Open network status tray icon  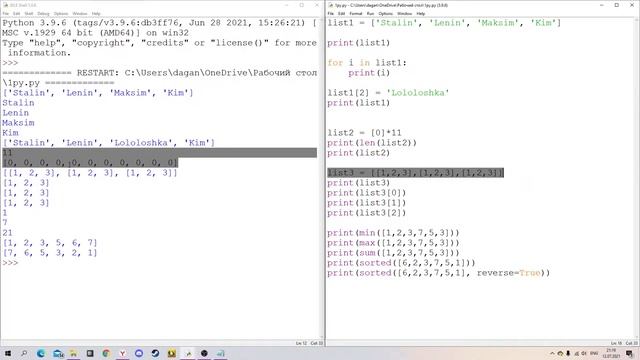pos(577,353)
